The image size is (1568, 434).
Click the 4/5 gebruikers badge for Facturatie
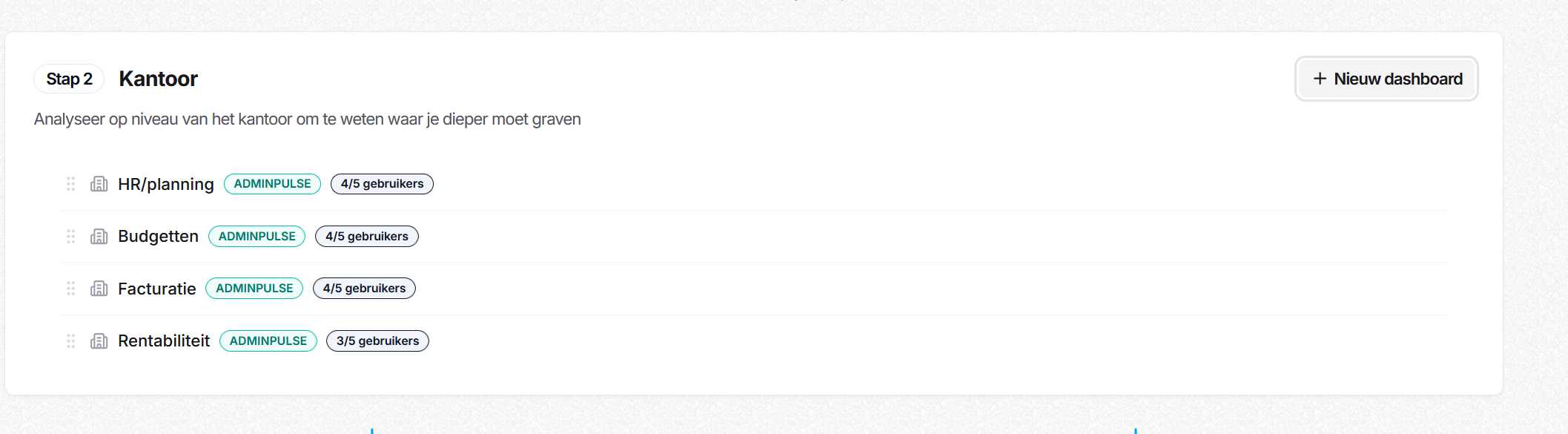click(364, 289)
